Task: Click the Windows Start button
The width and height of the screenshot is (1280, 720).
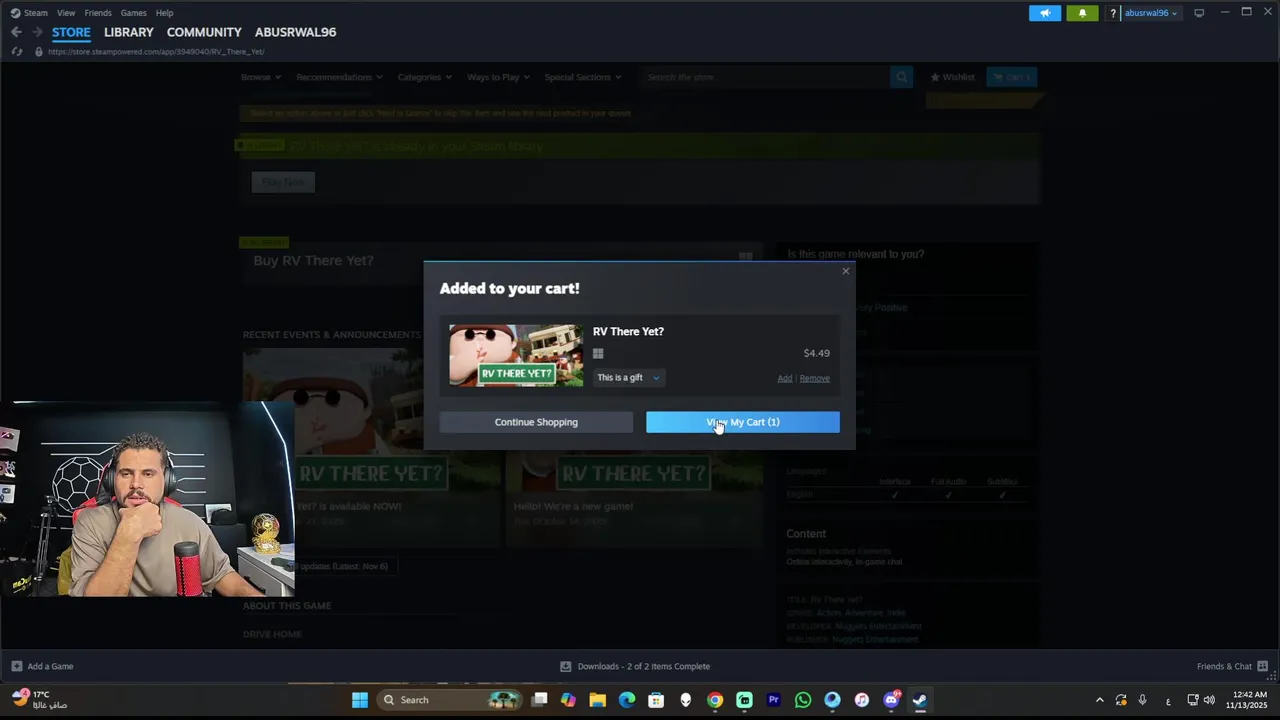Action: click(360, 700)
